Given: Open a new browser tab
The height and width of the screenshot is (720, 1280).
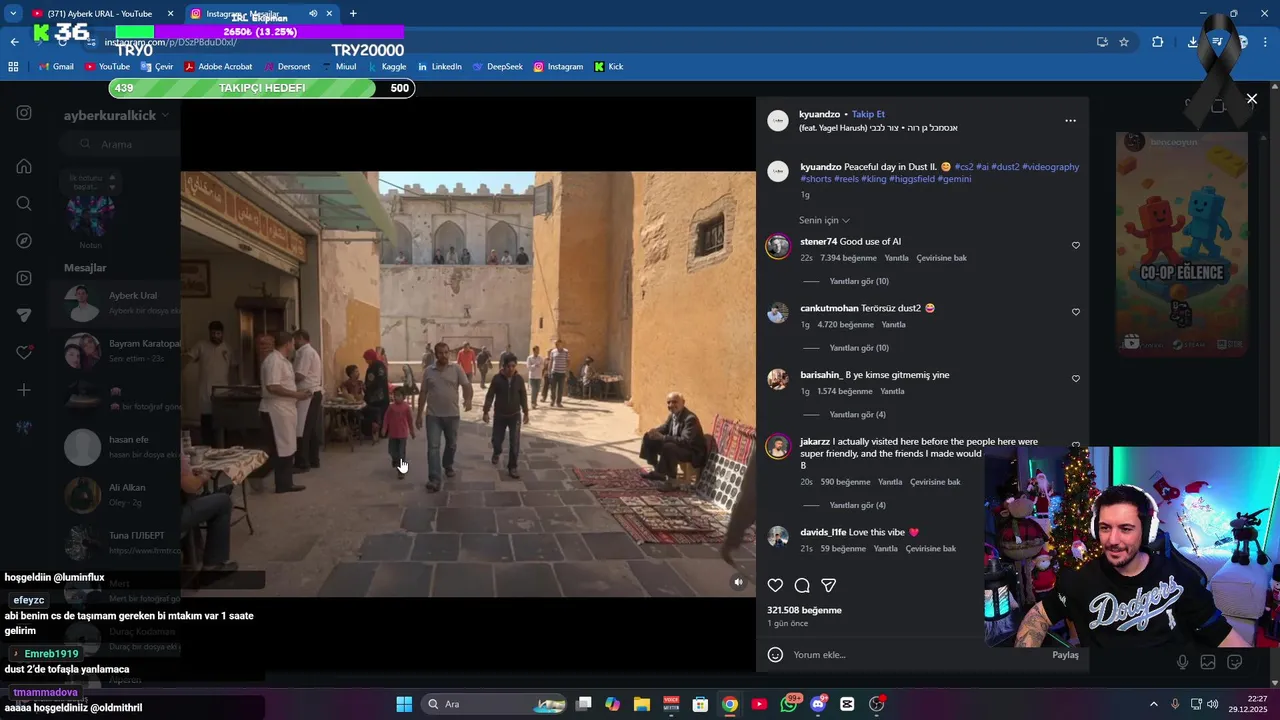Looking at the screenshot, I should 353,13.
